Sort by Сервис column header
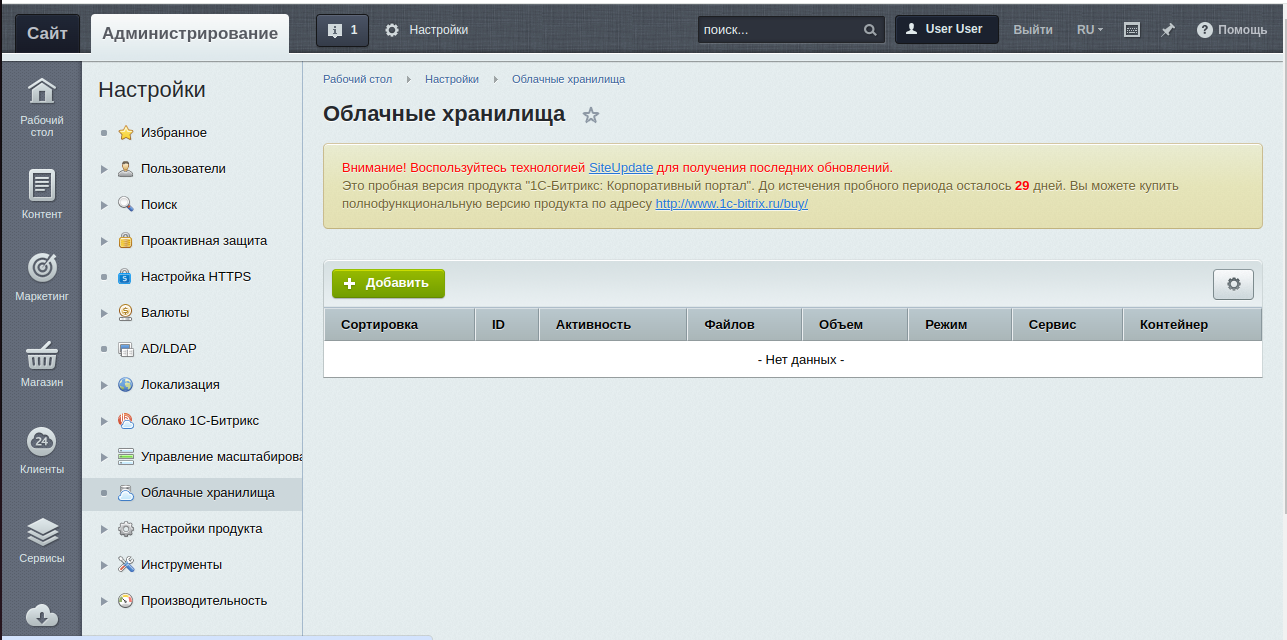 pyautogui.click(x=1068, y=325)
